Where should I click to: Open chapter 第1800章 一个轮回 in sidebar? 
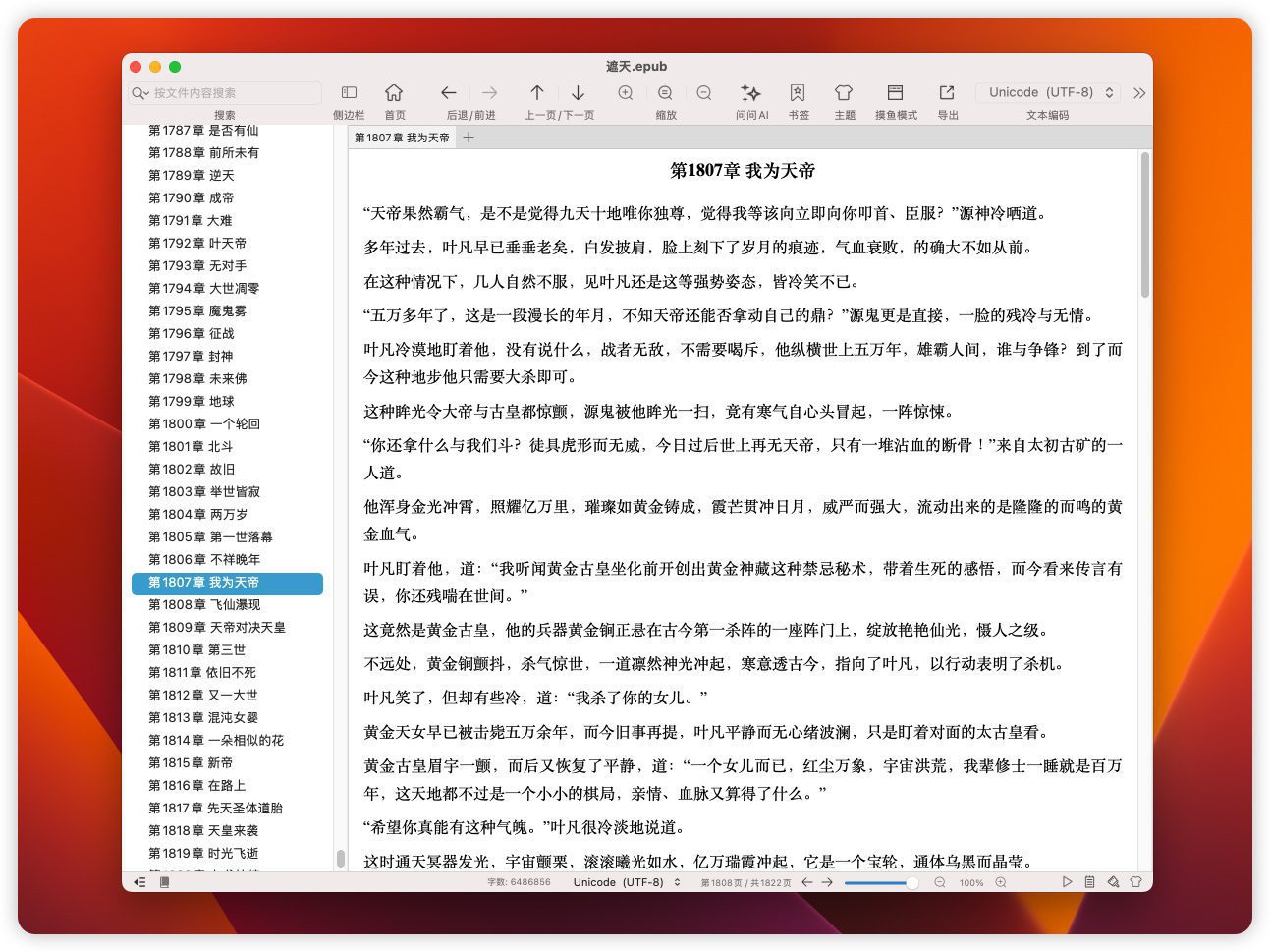(204, 424)
